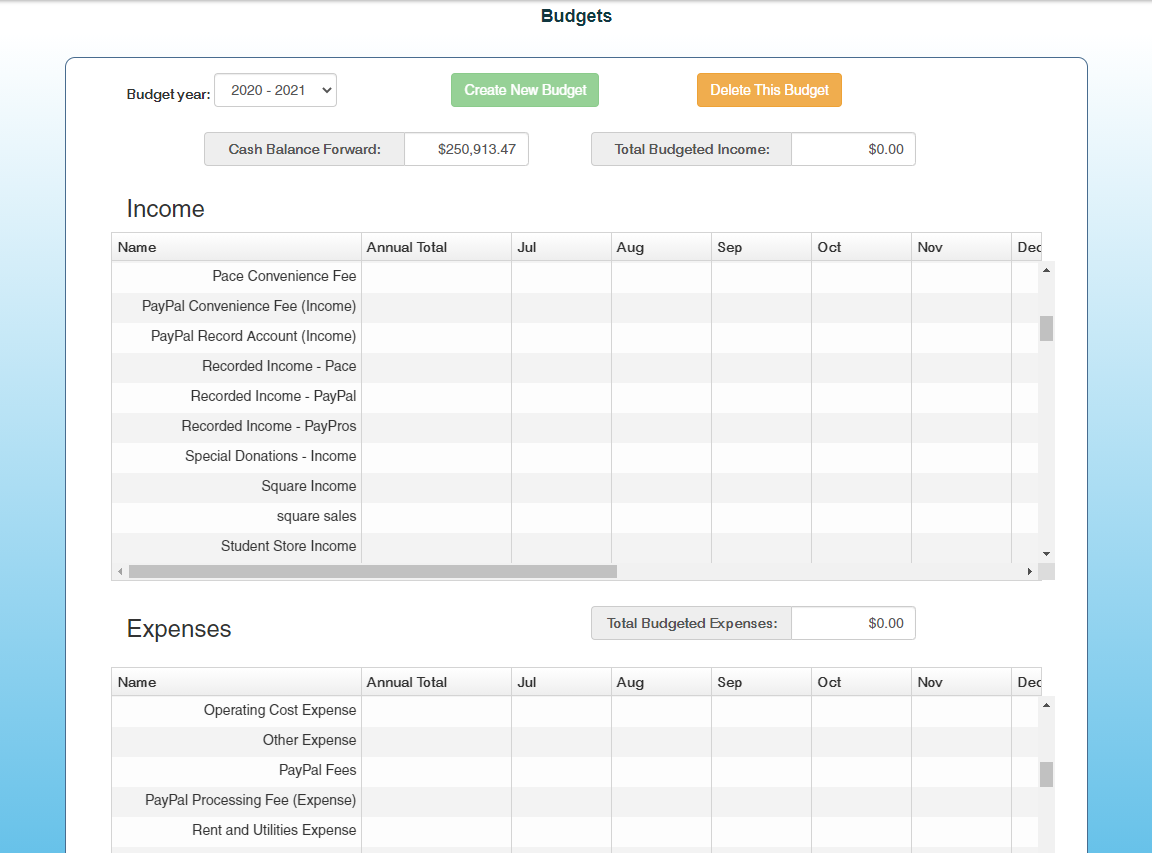Select Annual Total cell for Square Income
The image size is (1152, 853).
point(436,486)
